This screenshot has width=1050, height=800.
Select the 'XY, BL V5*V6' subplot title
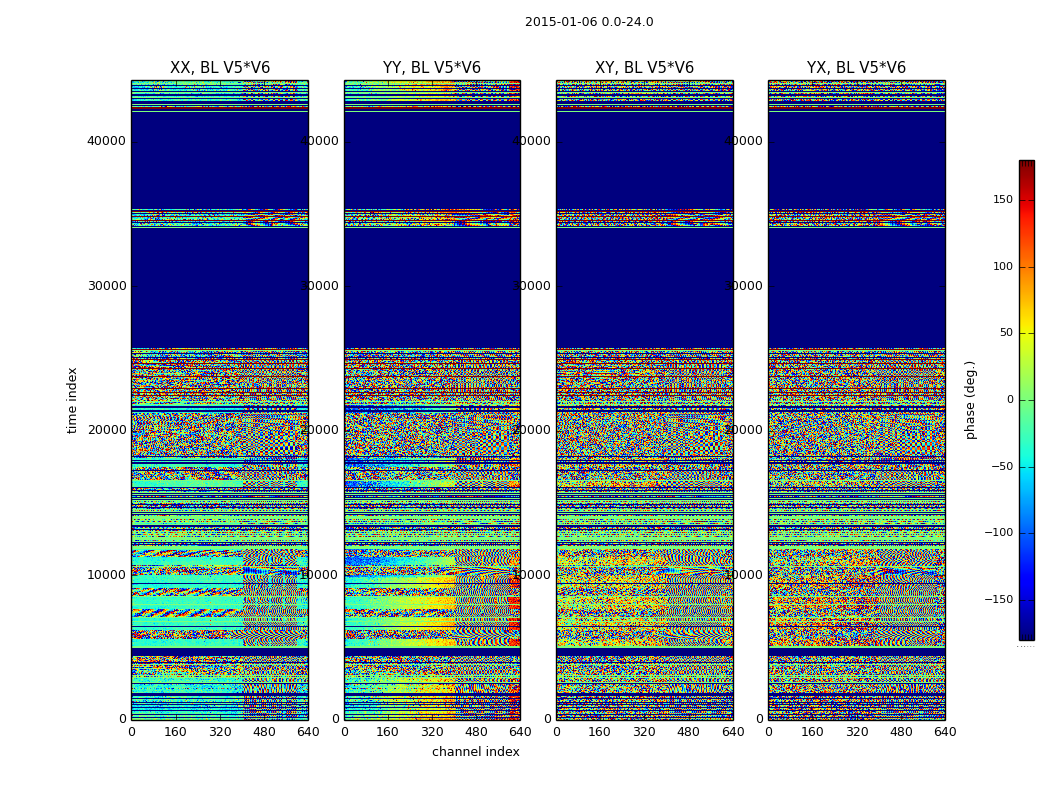coord(644,68)
